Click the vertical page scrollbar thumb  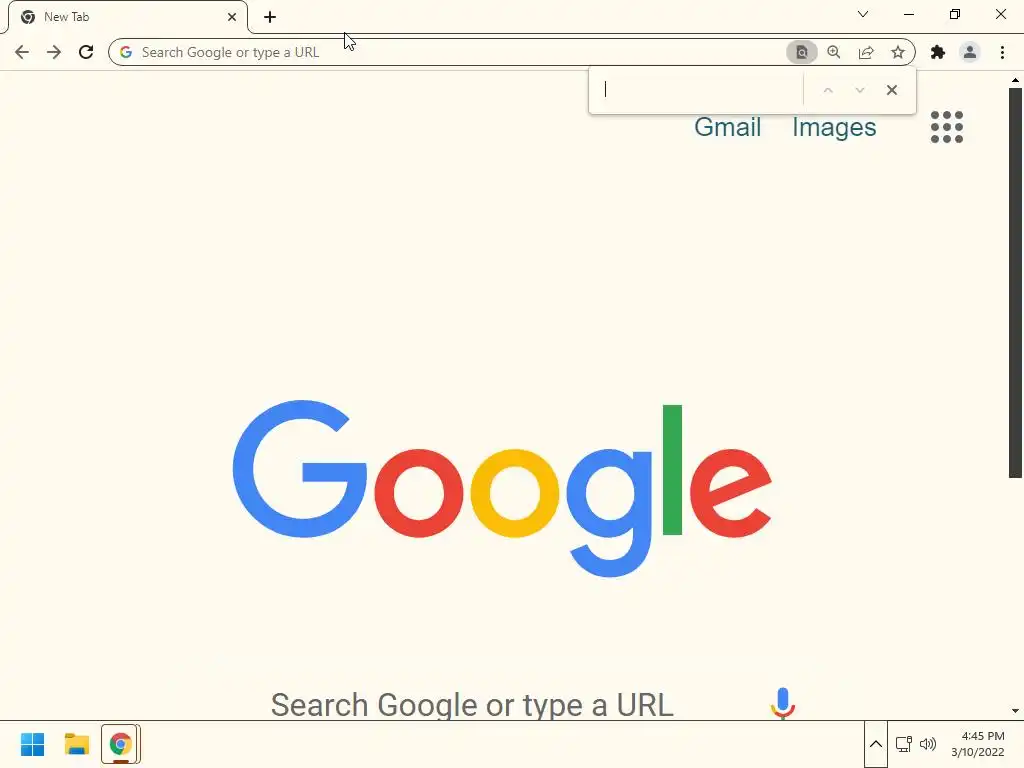[1015, 282]
